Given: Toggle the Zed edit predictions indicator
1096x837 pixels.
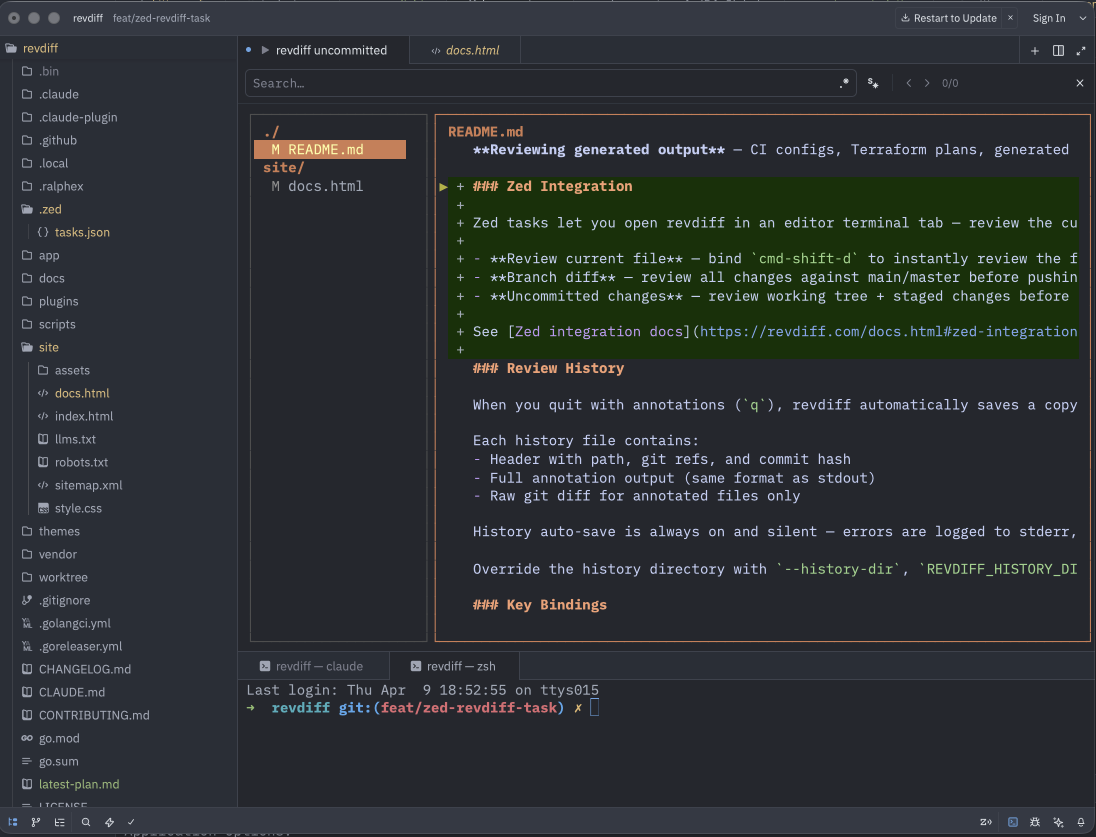Looking at the screenshot, I should click(x=985, y=822).
